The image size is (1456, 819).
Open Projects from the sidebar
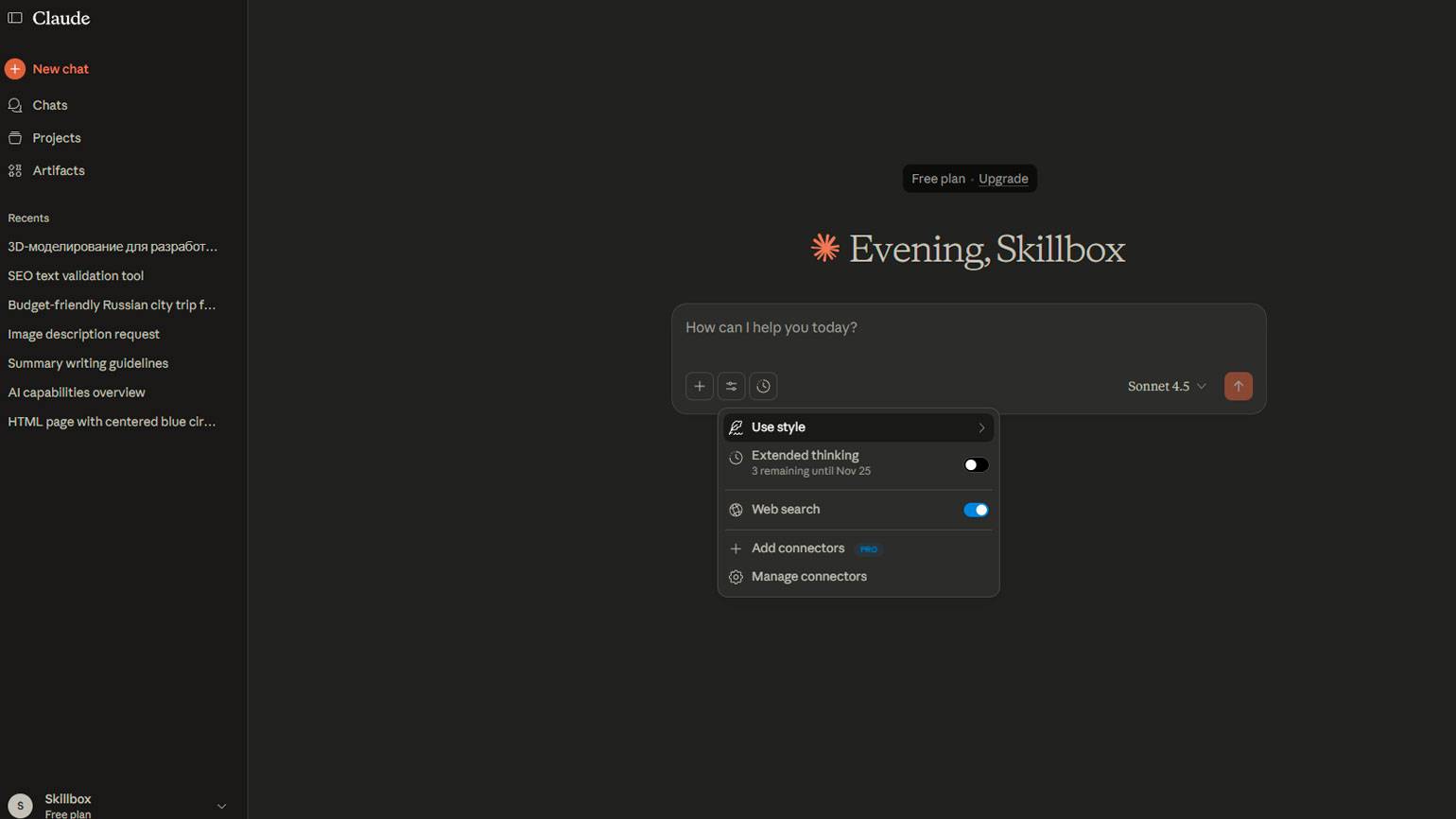tap(56, 138)
